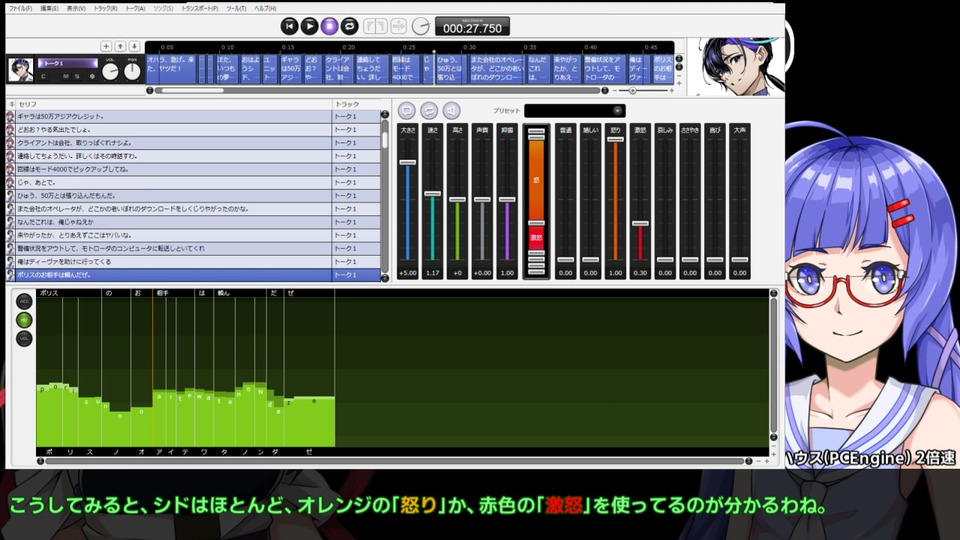The image size is (960, 540).
Task: Start playback with the Play button
Action: [x=310, y=26]
